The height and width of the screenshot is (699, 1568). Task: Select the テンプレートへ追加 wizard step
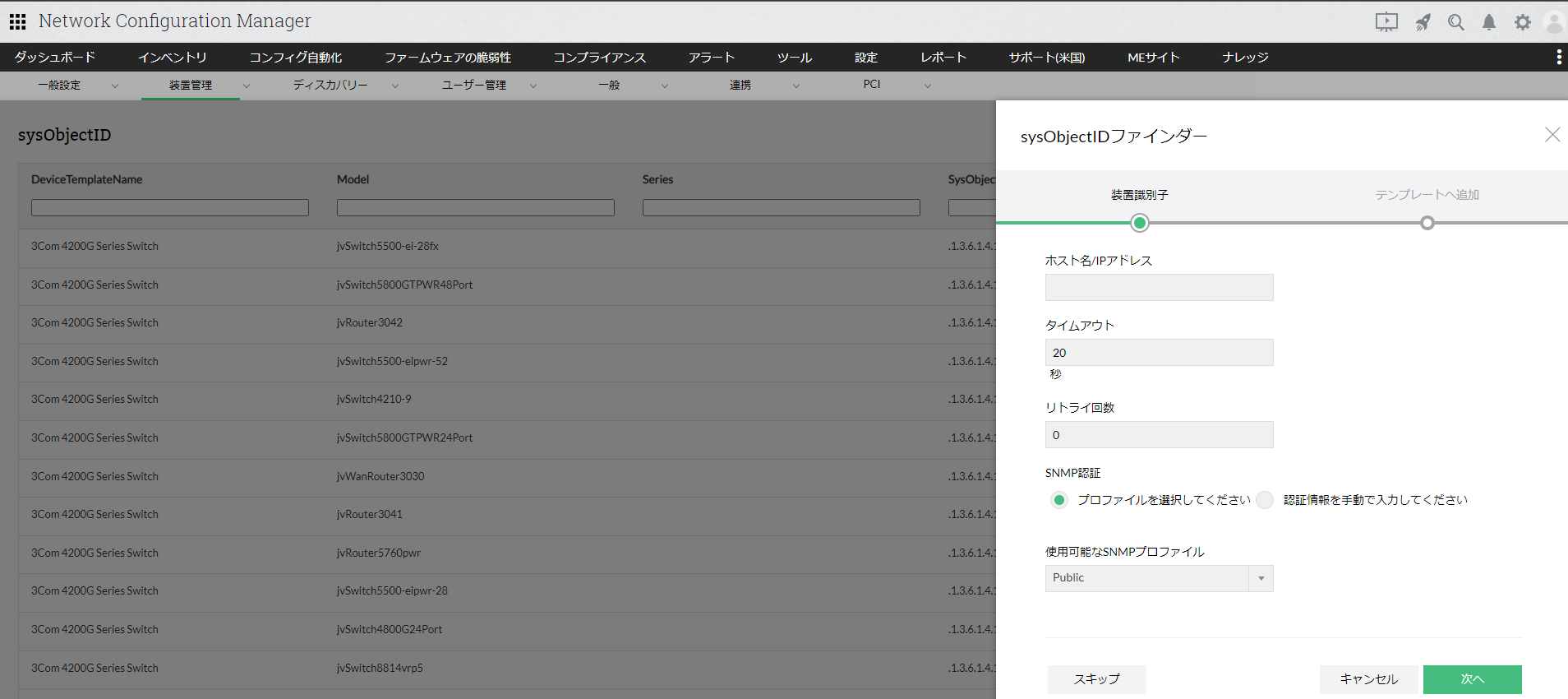click(x=1427, y=195)
